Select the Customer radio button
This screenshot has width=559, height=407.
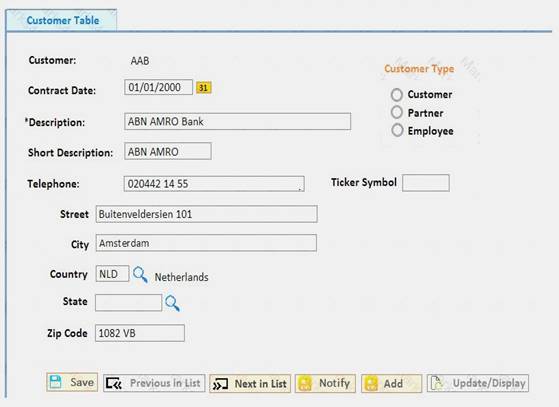[397, 95]
